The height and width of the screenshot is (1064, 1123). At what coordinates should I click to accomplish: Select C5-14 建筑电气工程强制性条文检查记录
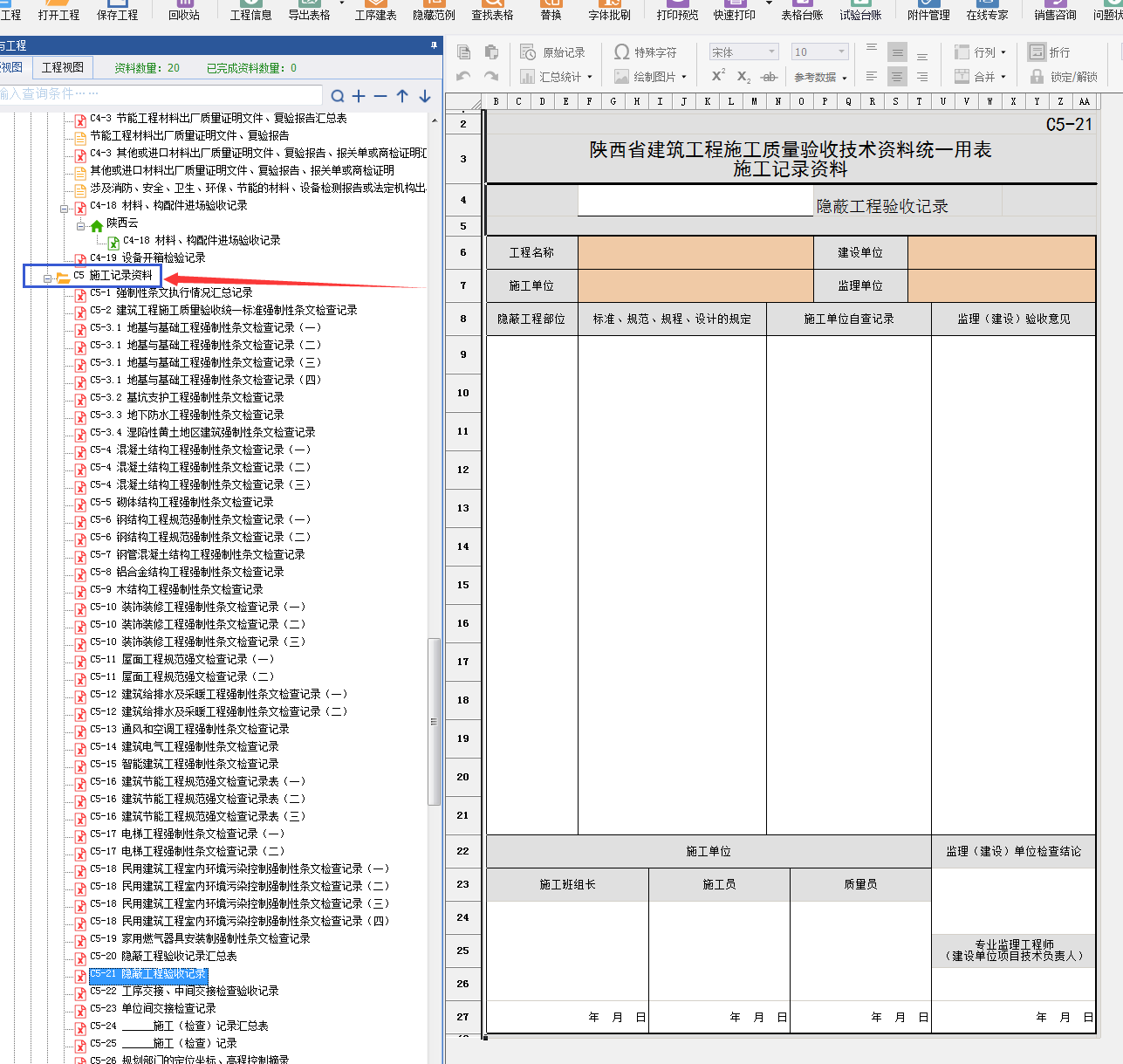coord(184,746)
